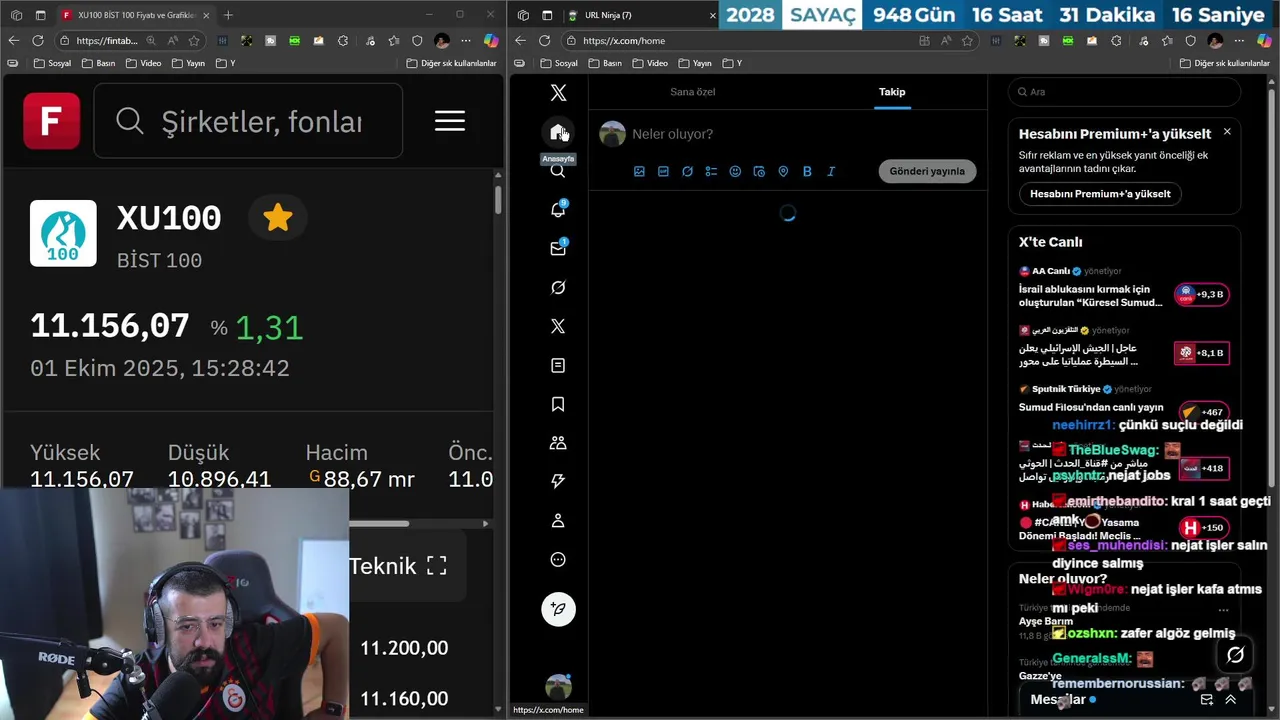This screenshot has height=720, width=1280.
Task: Click Copilot icon in left browser toolbar
Action: click(x=491, y=40)
